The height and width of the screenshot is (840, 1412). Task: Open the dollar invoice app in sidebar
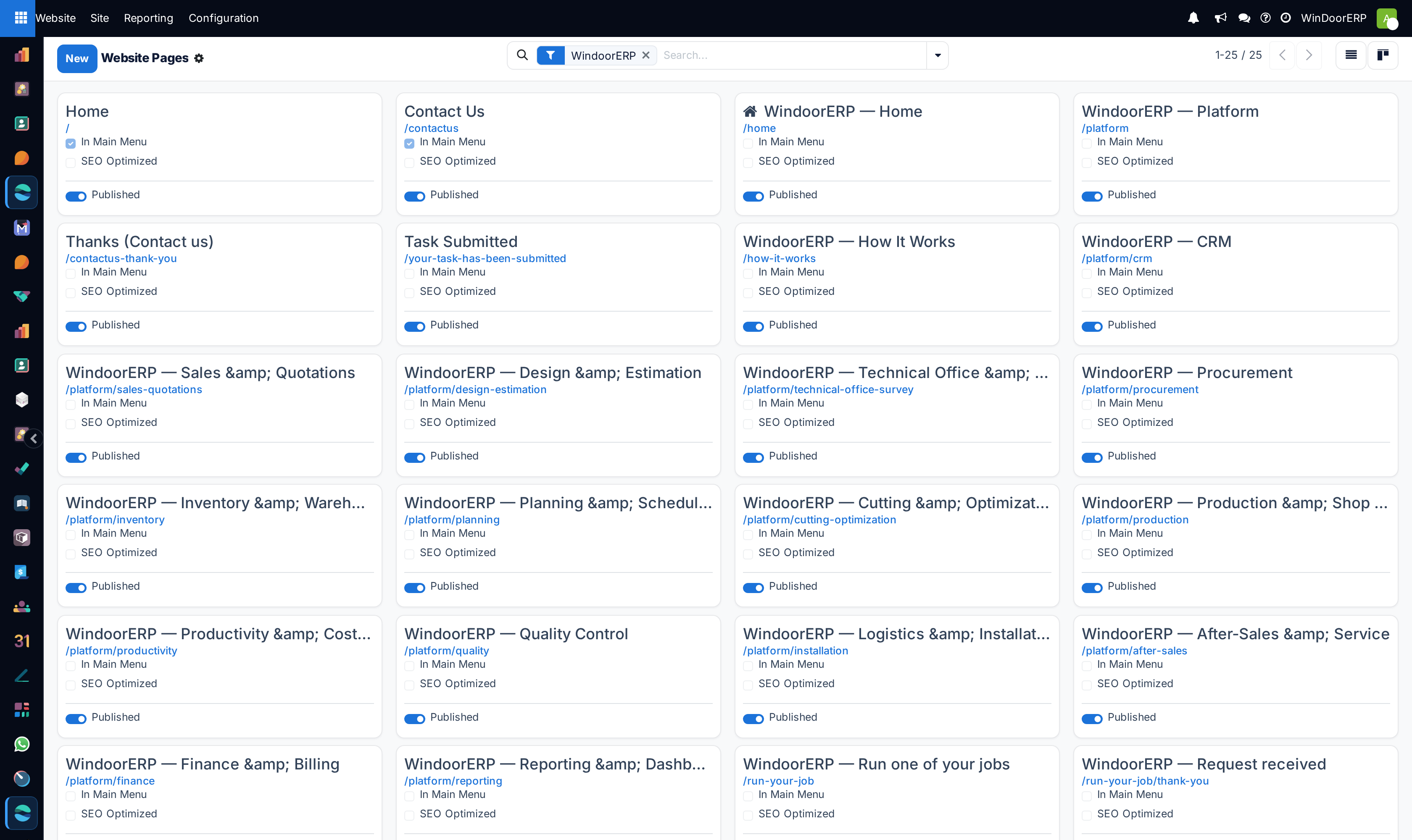21,572
